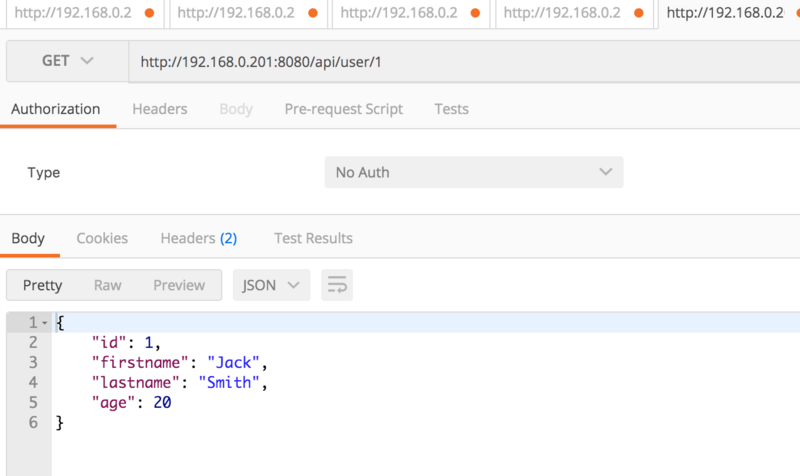Click orange unsaved dot on third tab

(477, 14)
